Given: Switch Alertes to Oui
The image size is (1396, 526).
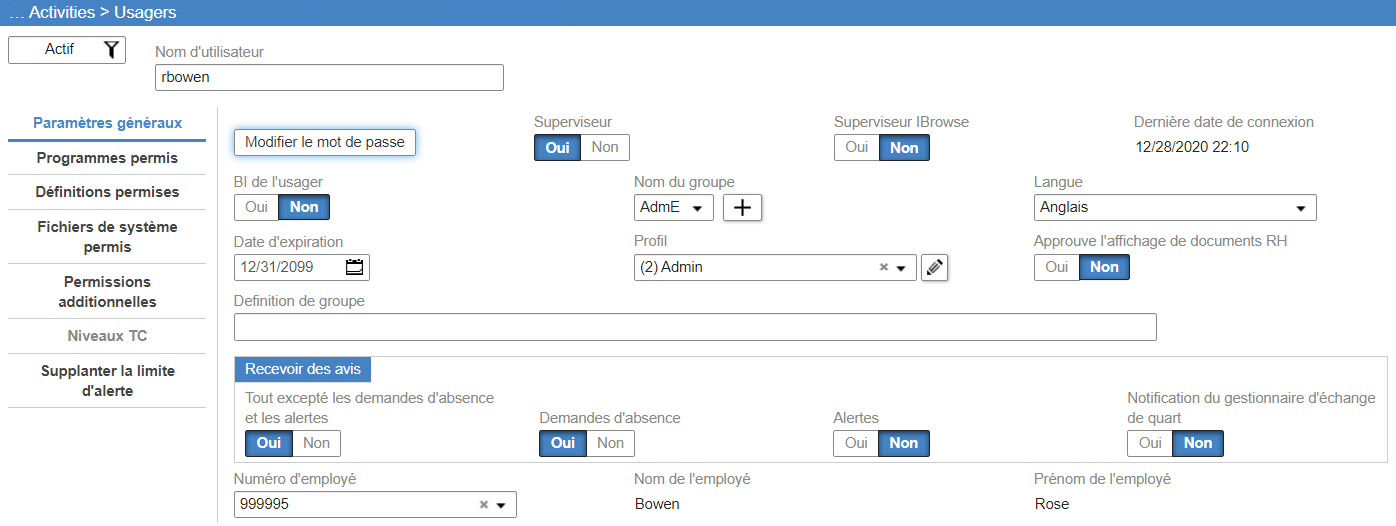Looking at the screenshot, I should coord(856,443).
